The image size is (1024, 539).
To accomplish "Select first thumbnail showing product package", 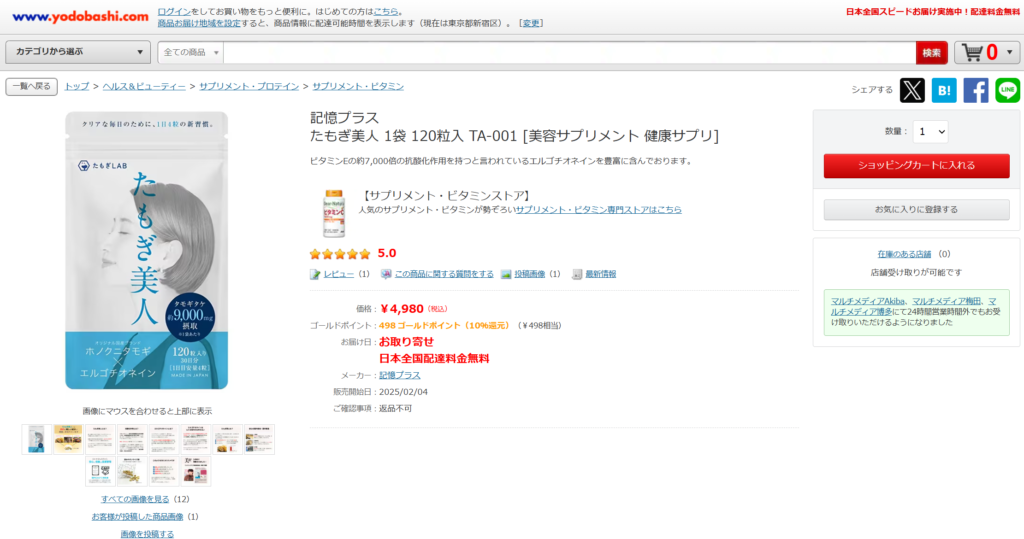I will [x=37, y=439].
